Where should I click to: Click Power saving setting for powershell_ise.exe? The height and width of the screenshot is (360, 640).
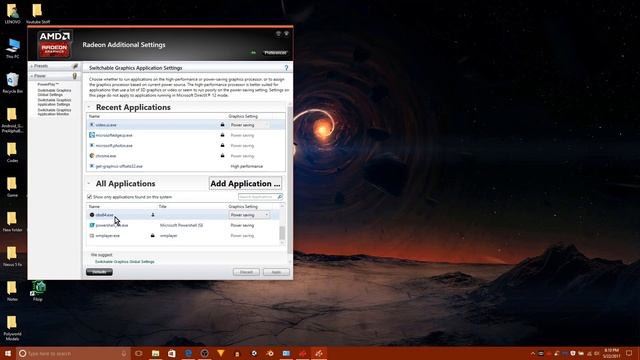coord(242,225)
